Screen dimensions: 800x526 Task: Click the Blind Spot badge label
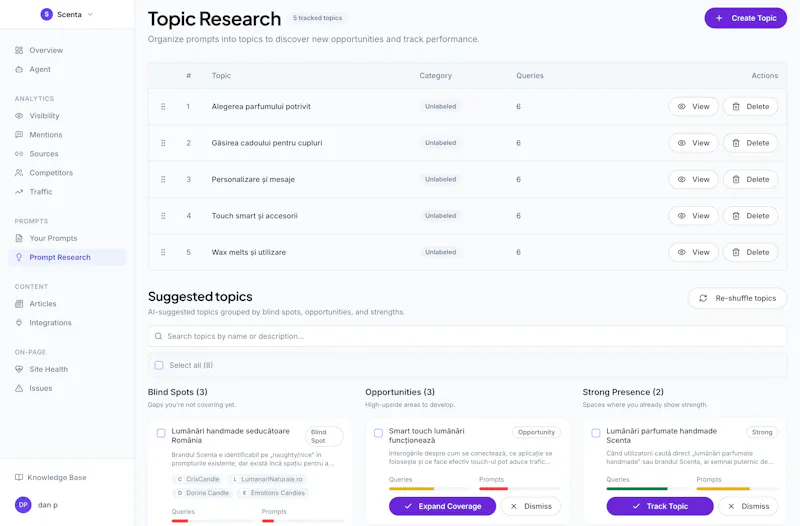(x=324, y=436)
